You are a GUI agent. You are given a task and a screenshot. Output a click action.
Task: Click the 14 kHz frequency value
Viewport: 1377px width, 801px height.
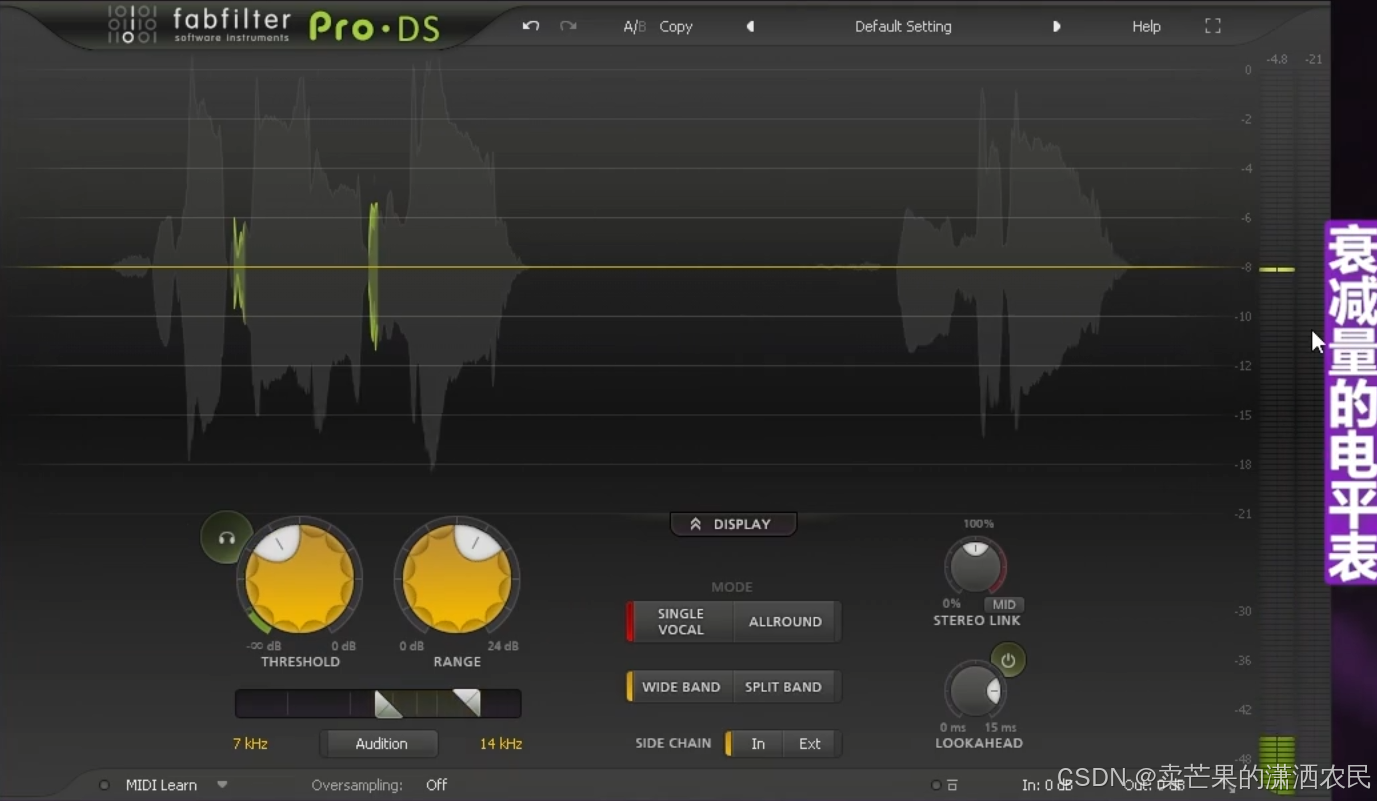501,744
